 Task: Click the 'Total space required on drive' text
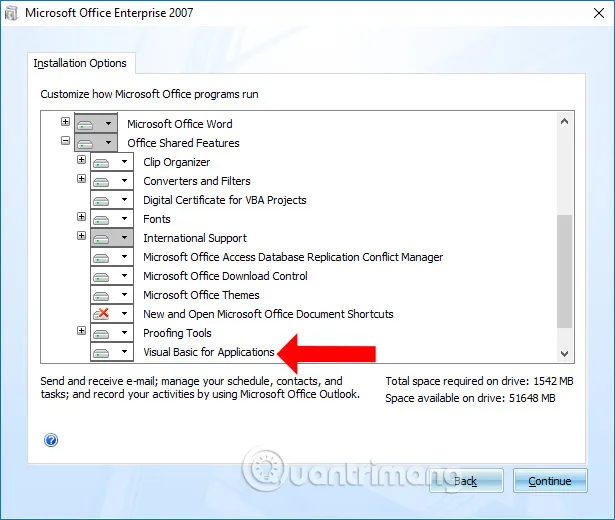tap(479, 381)
